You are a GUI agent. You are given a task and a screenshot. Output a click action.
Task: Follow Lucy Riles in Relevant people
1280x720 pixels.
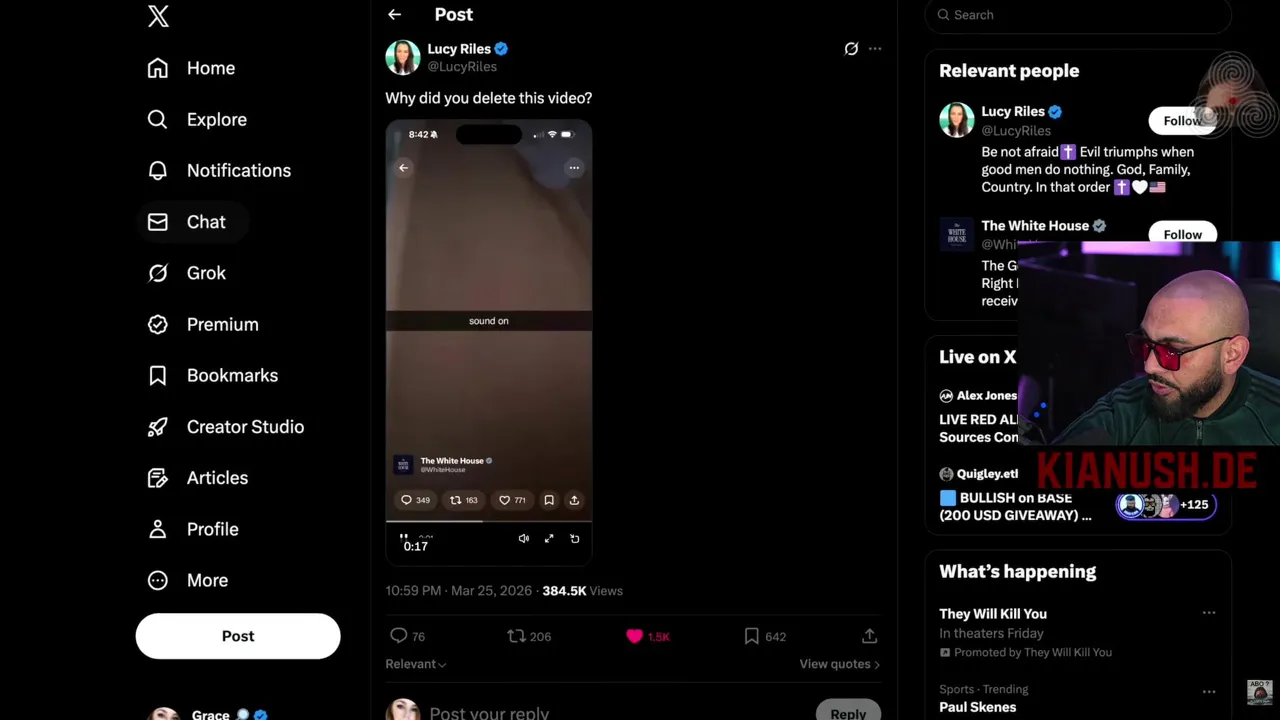[x=1182, y=121]
